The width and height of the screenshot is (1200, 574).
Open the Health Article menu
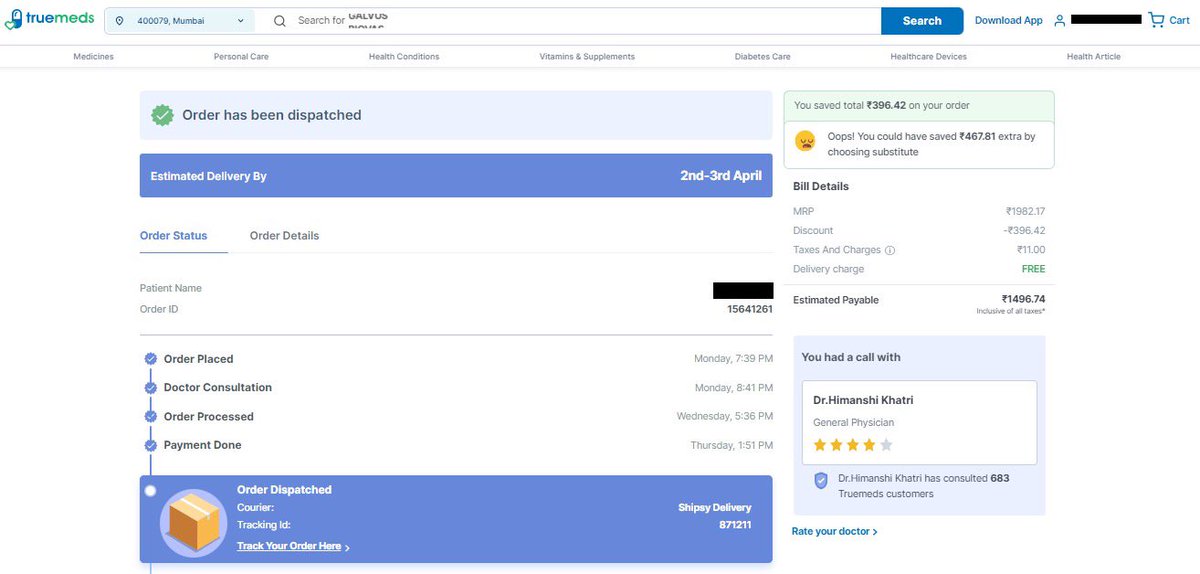[x=1093, y=57]
